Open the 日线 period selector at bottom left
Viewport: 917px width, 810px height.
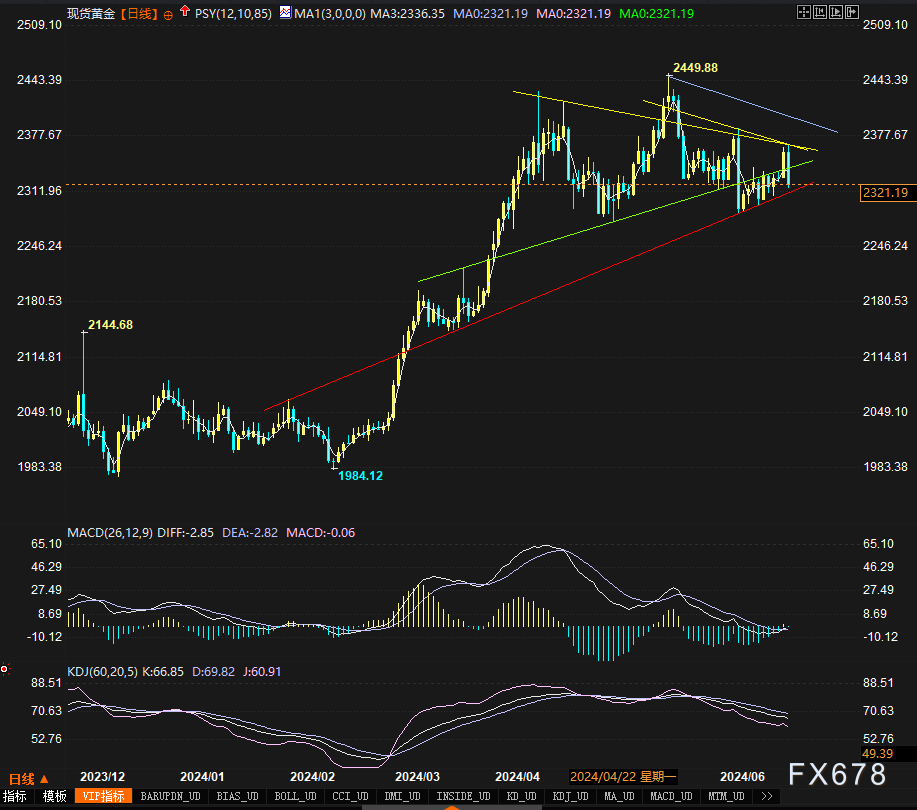click(x=28, y=778)
